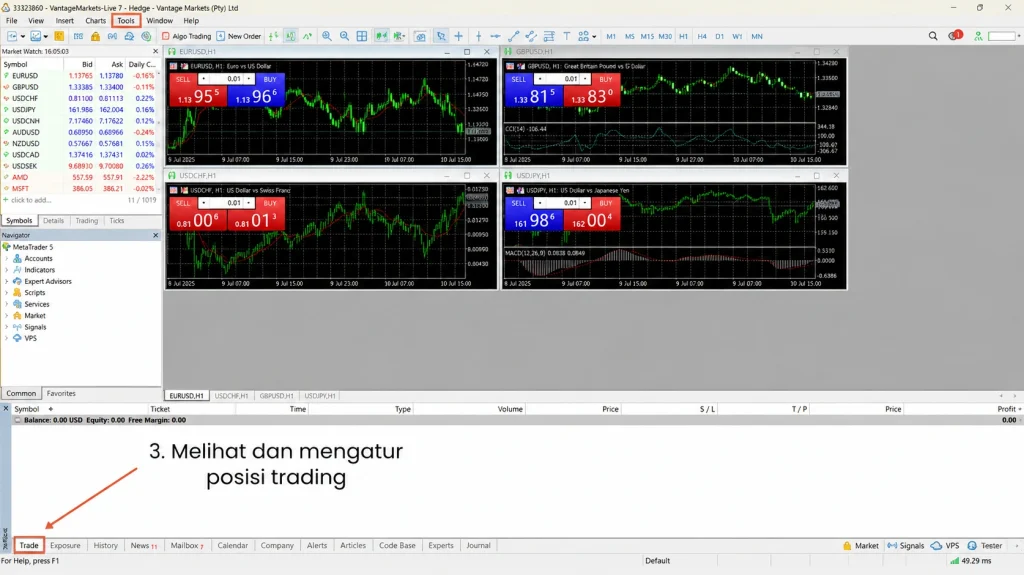Click the MQL5 market bag icon
This screenshot has height=575, width=1024.
point(95,37)
